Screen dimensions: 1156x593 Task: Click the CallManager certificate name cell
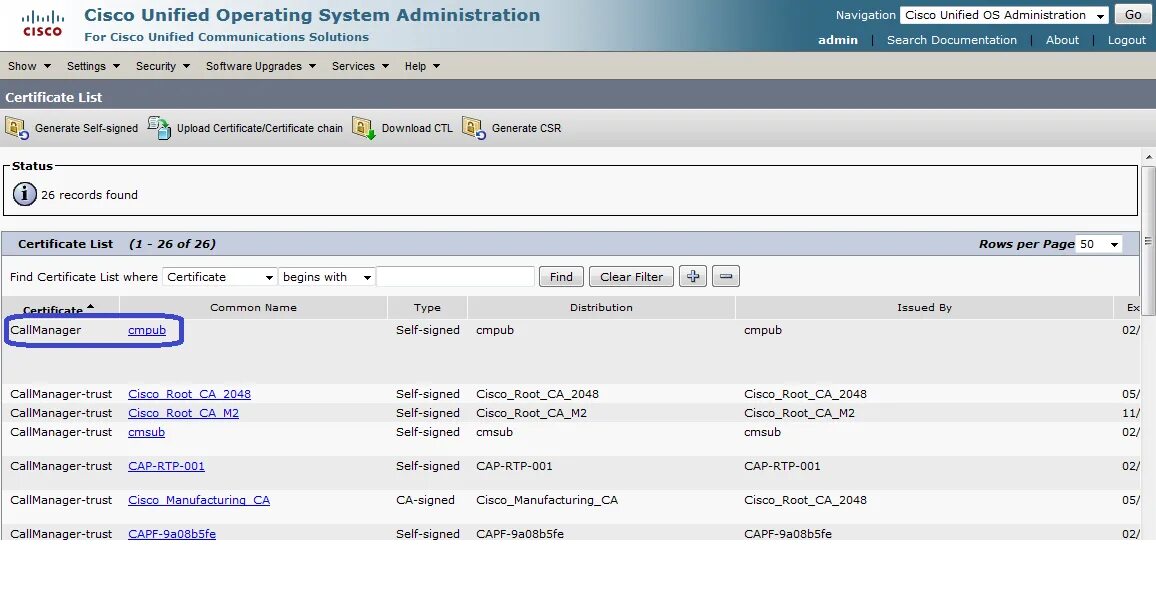pyautogui.click(x=46, y=330)
